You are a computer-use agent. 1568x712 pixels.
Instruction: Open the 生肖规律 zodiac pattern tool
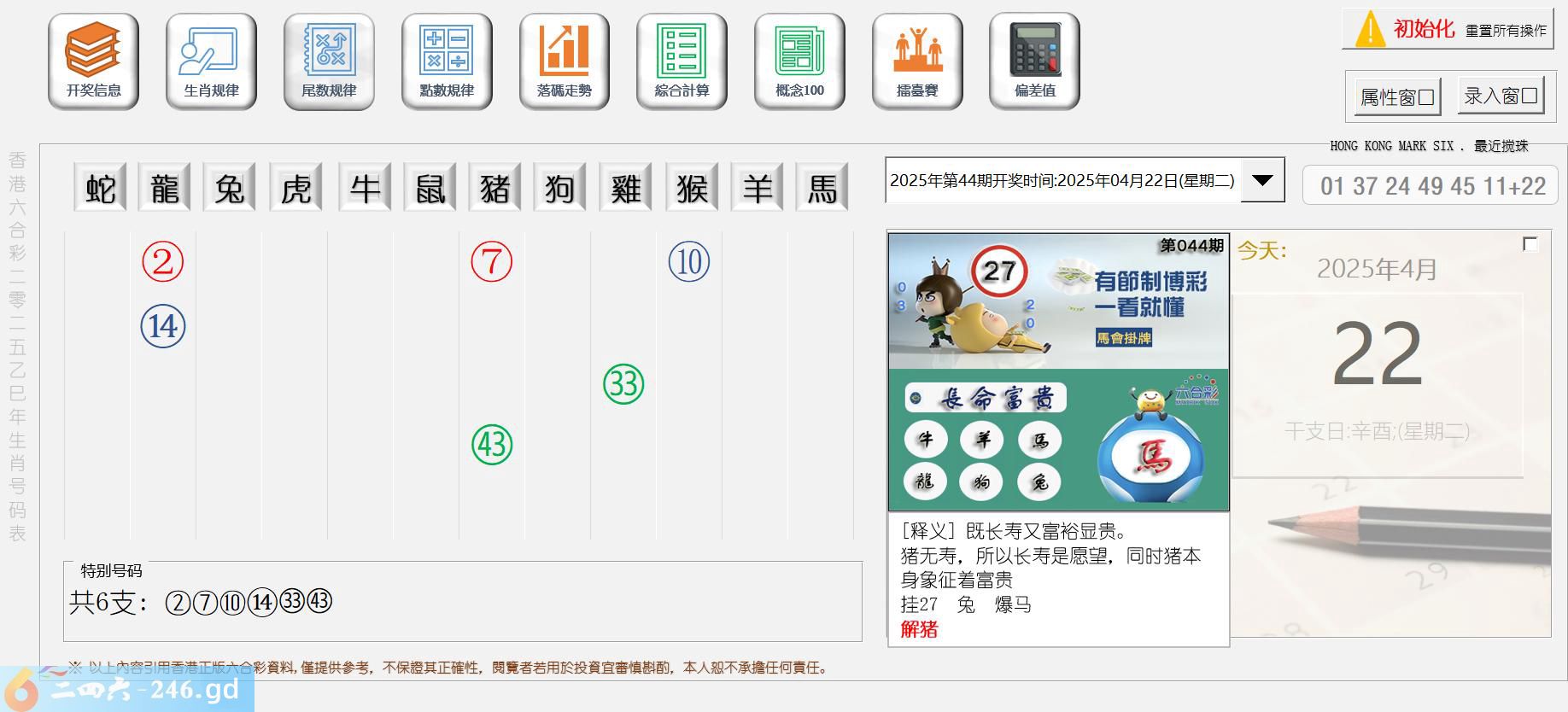pos(211,61)
